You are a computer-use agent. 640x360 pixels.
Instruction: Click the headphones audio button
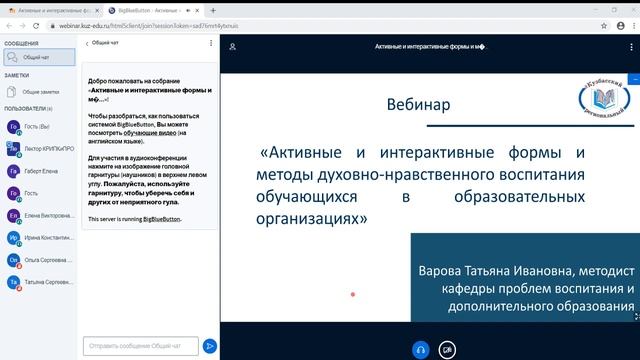click(x=420, y=350)
